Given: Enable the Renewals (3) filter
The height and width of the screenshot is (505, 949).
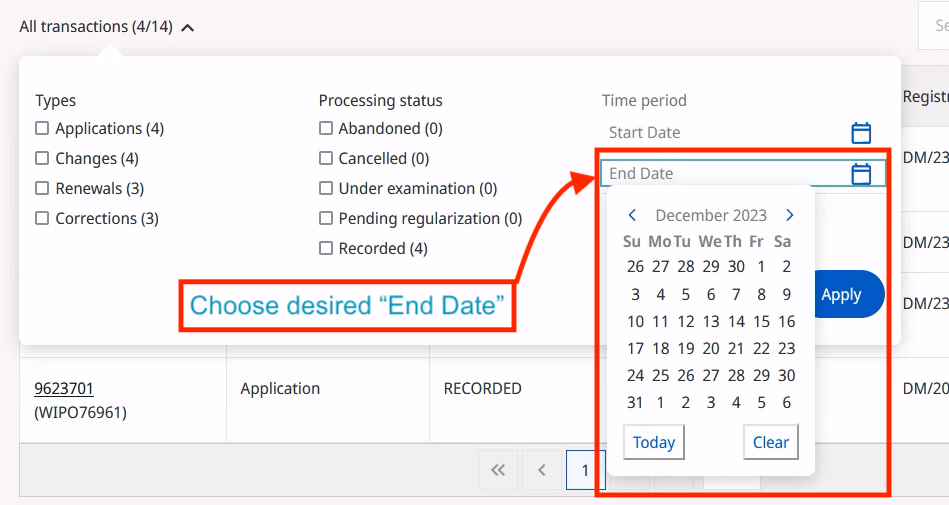Looking at the screenshot, I should point(42,189).
